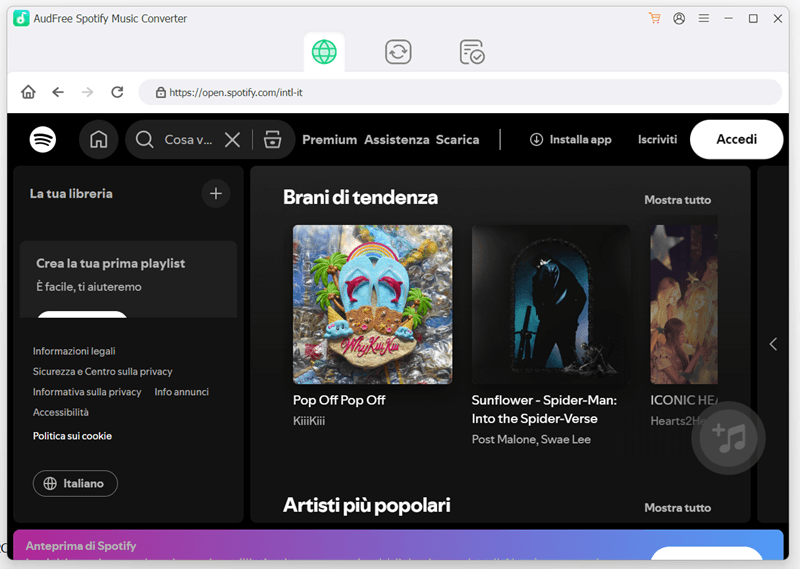Image resolution: width=800 pixels, height=569 pixels.
Task: Open Sicurezza e Centro sulla privacy link
Action: click(103, 372)
